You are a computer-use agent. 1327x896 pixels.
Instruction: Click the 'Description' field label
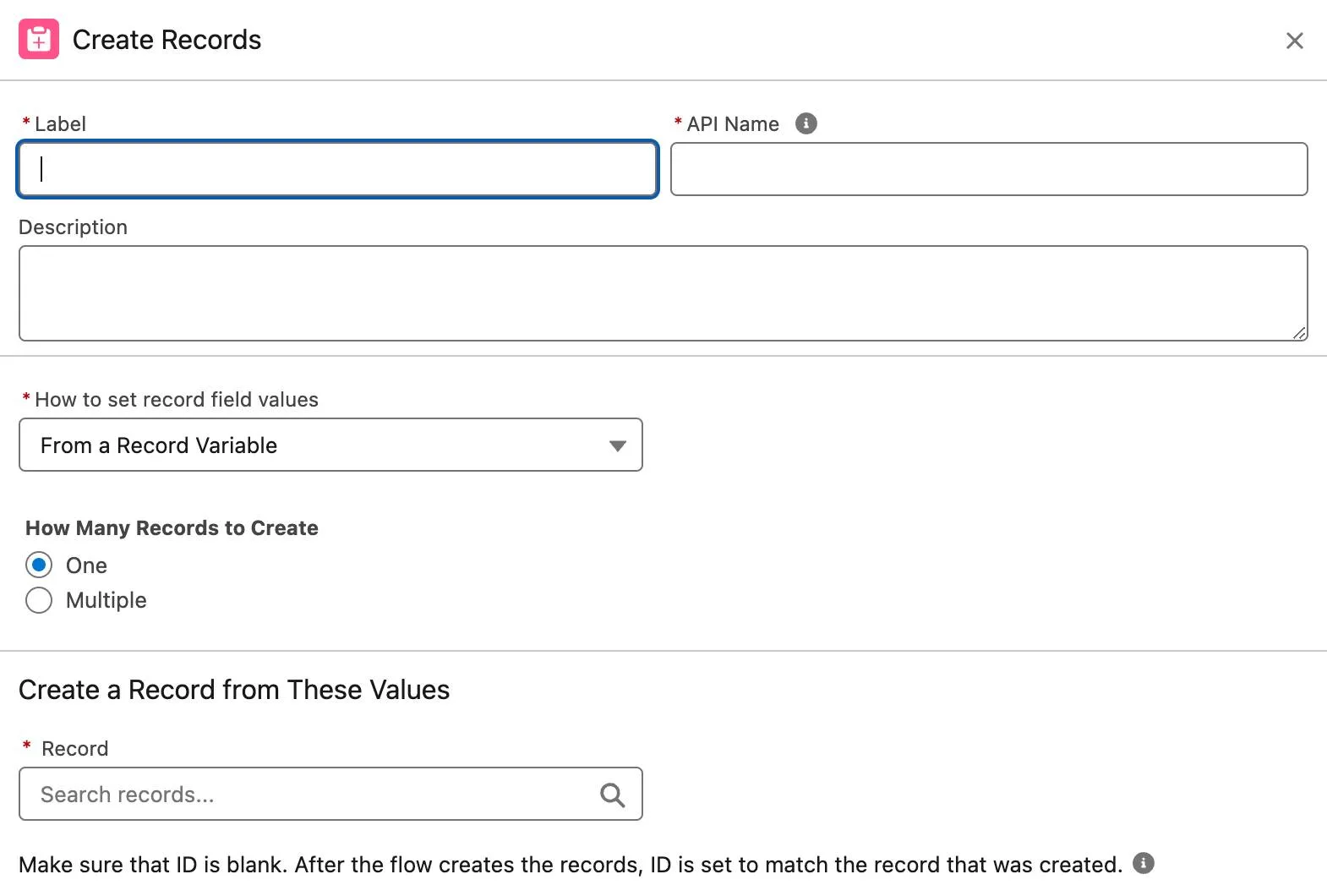(73, 227)
